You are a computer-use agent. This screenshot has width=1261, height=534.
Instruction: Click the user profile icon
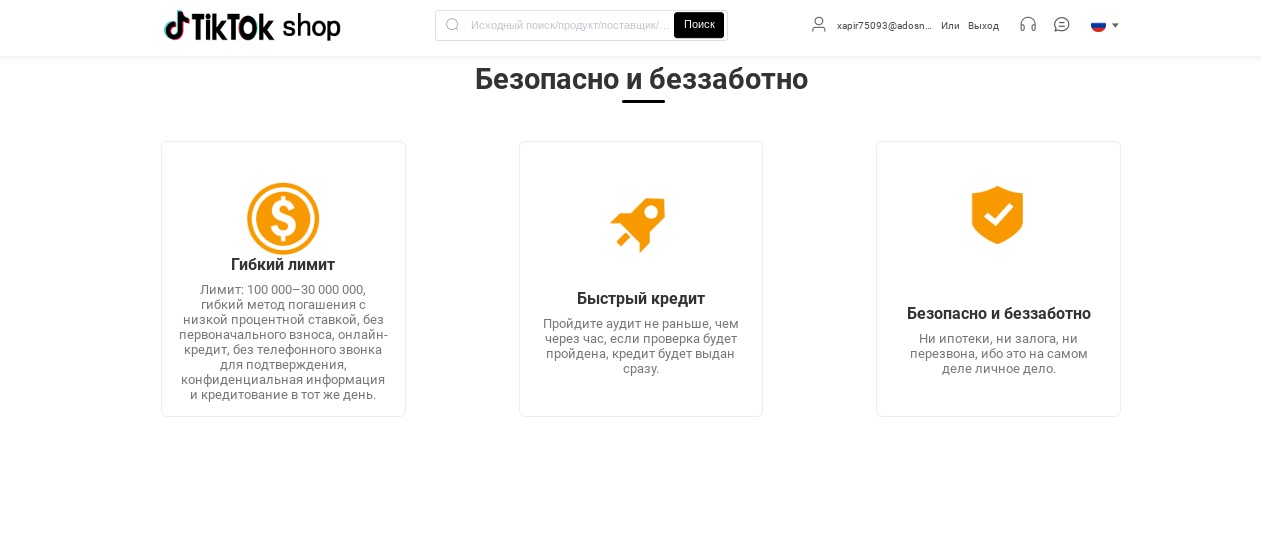(819, 25)
